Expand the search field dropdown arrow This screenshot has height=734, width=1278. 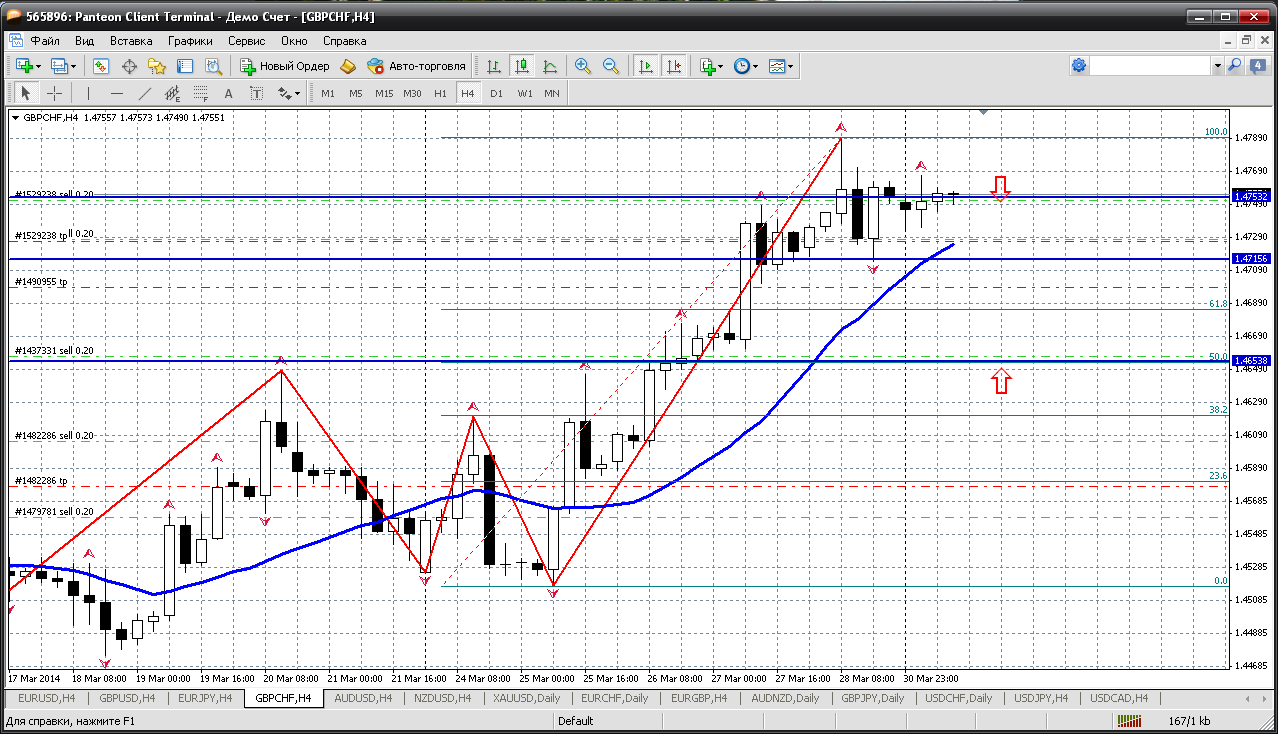[x=1217, y=66]
